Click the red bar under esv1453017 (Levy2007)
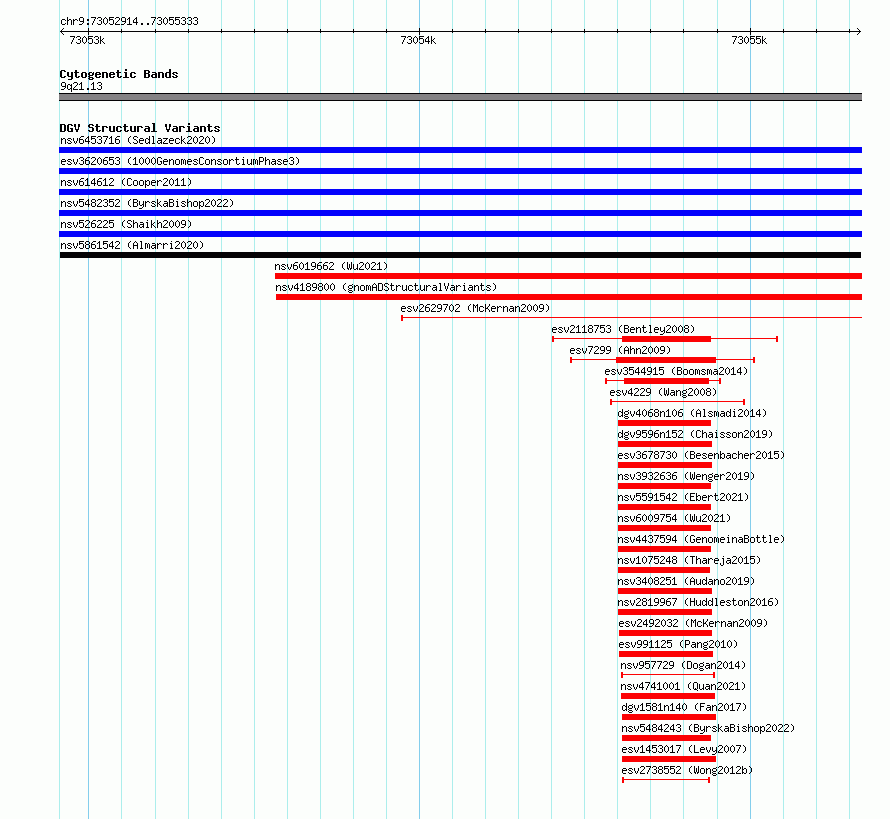 click(x=669, y=759)
